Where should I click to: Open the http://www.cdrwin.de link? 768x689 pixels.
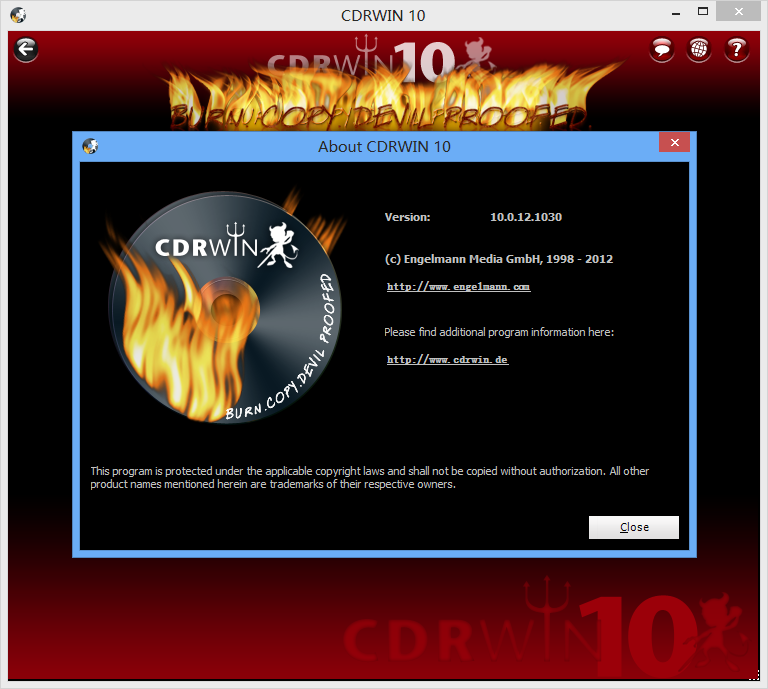[447, 359]
